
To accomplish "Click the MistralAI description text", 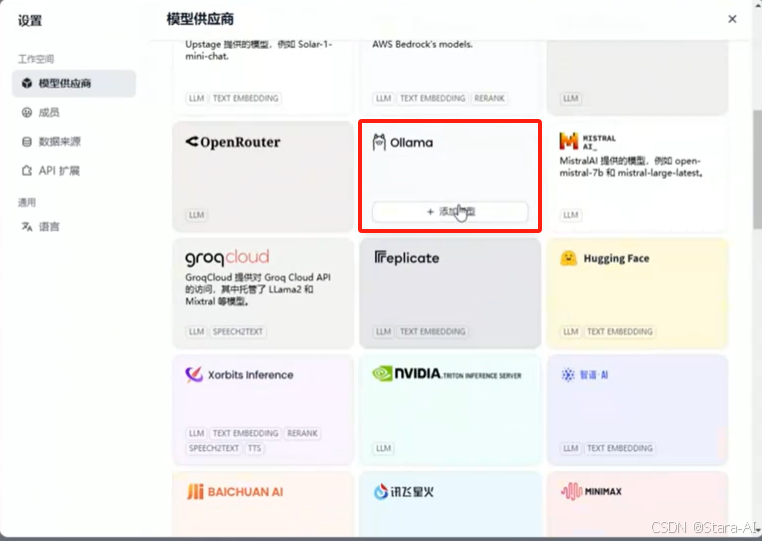I will (x=632, y=167).
